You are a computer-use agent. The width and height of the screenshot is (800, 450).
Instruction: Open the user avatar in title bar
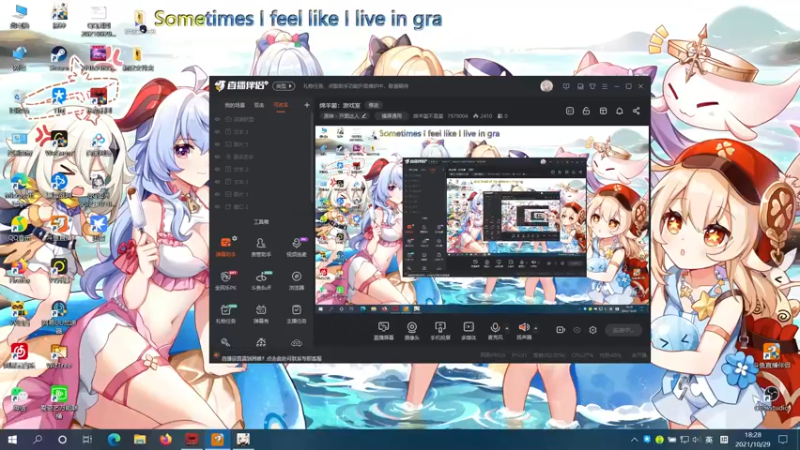pyautogui.click(x=546, y=86)
